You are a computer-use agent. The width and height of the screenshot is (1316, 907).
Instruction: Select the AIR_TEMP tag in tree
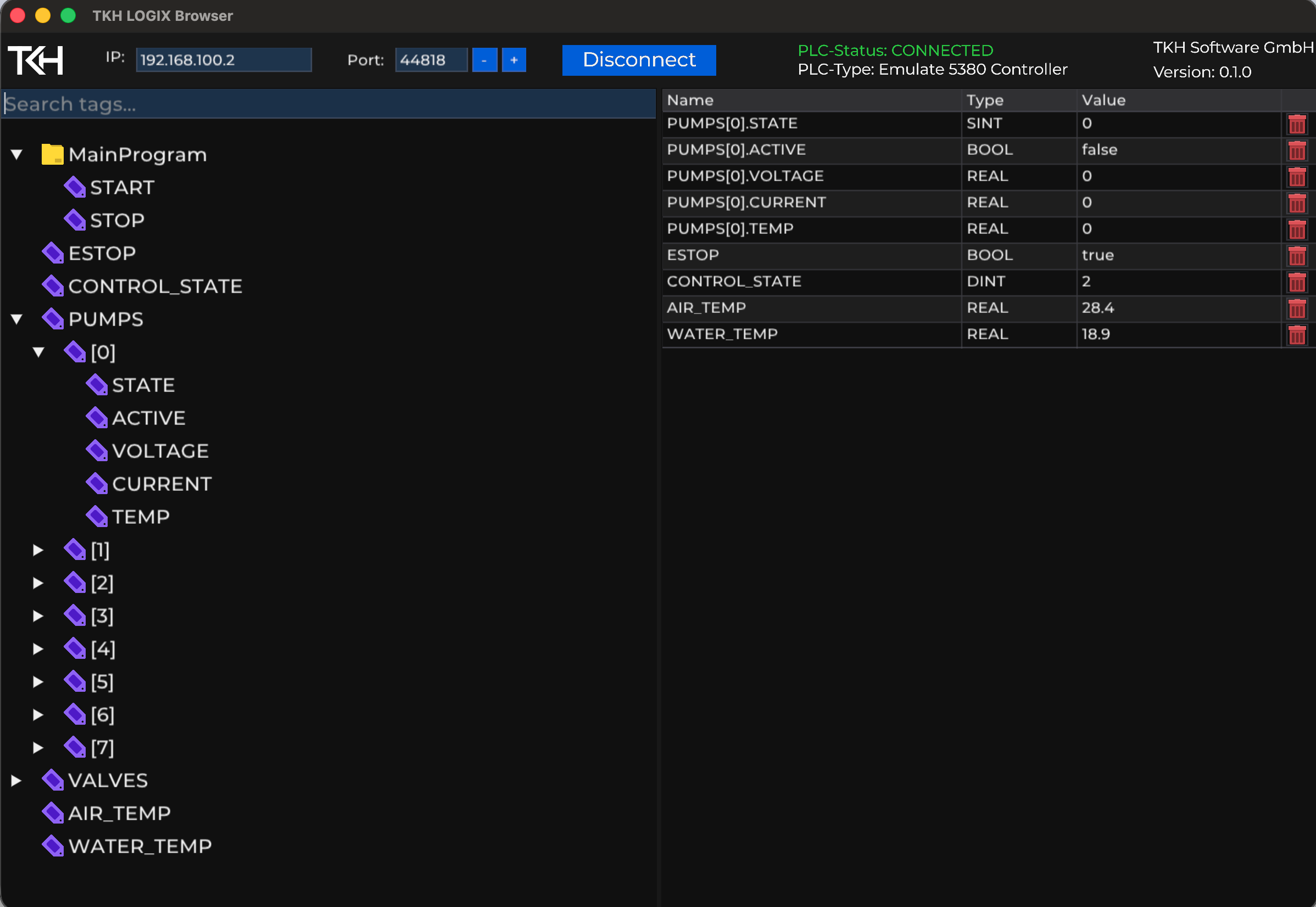click(119, 814)
